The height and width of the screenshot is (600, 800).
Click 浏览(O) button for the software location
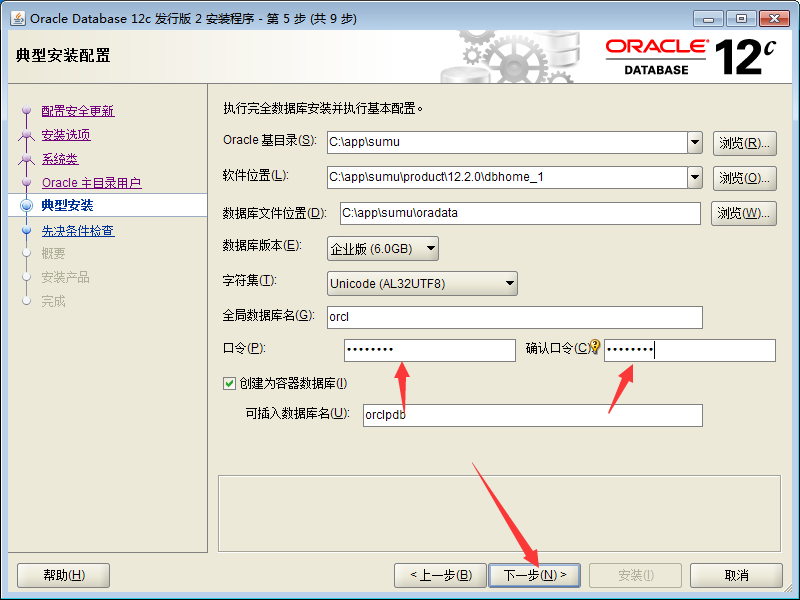744,178
